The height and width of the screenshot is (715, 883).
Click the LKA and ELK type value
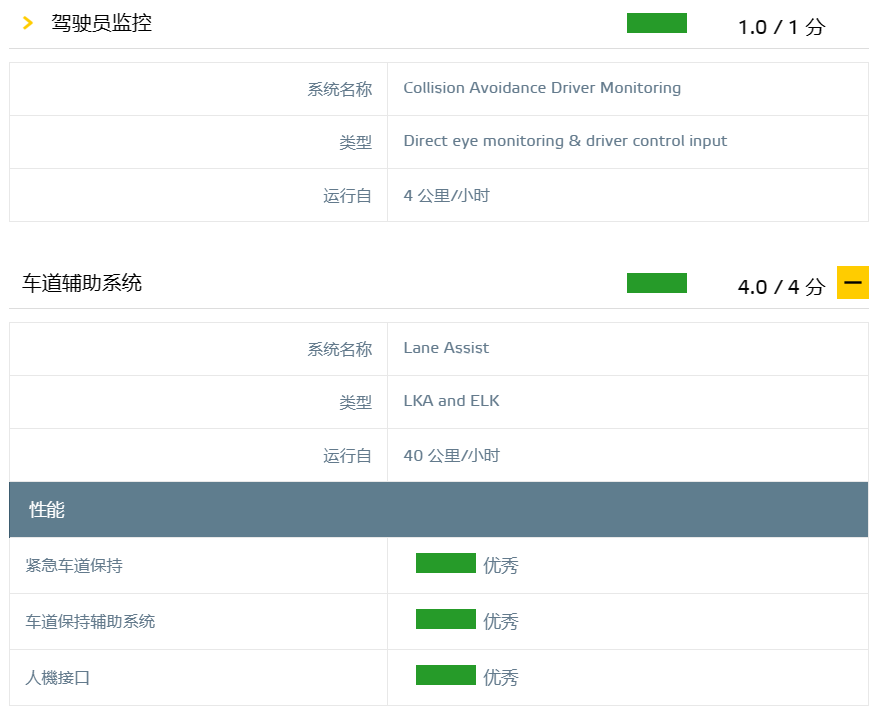pos(451,401)
